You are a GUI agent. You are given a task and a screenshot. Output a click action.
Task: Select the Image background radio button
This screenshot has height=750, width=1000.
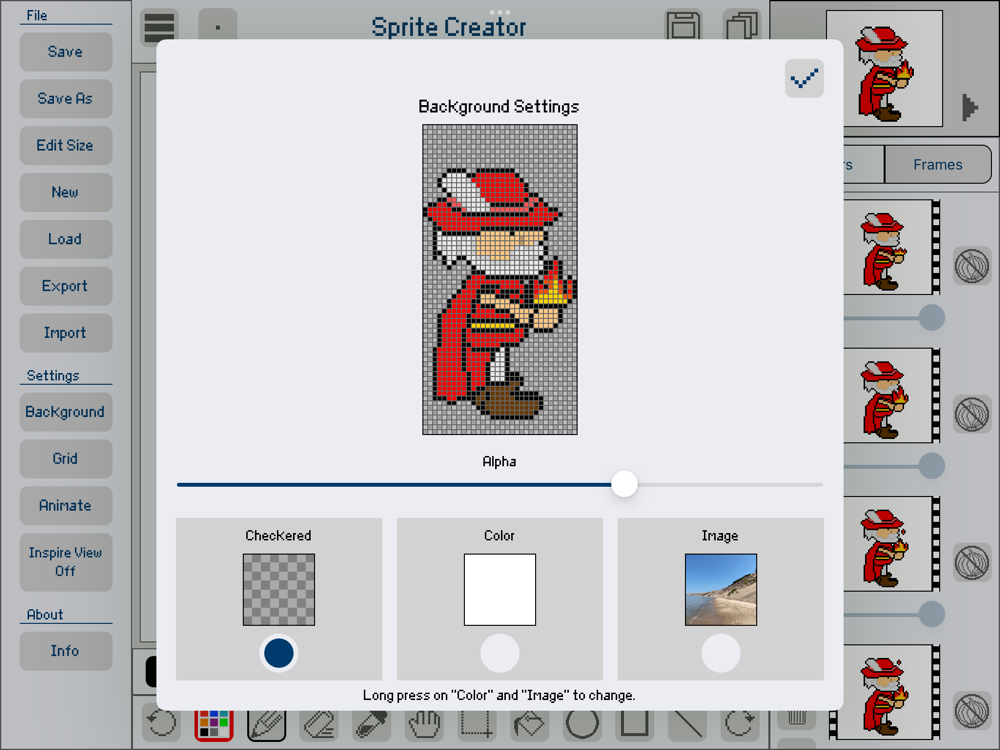tap(721, 653)
